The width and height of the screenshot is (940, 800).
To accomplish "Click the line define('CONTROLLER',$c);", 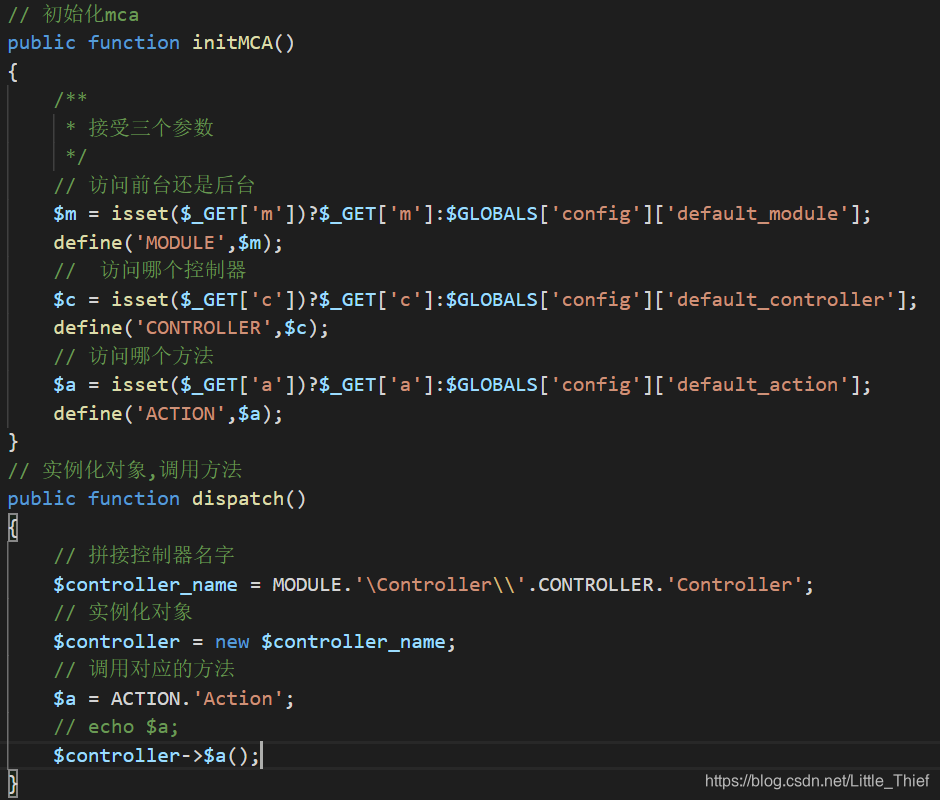I will click(191, 327).
